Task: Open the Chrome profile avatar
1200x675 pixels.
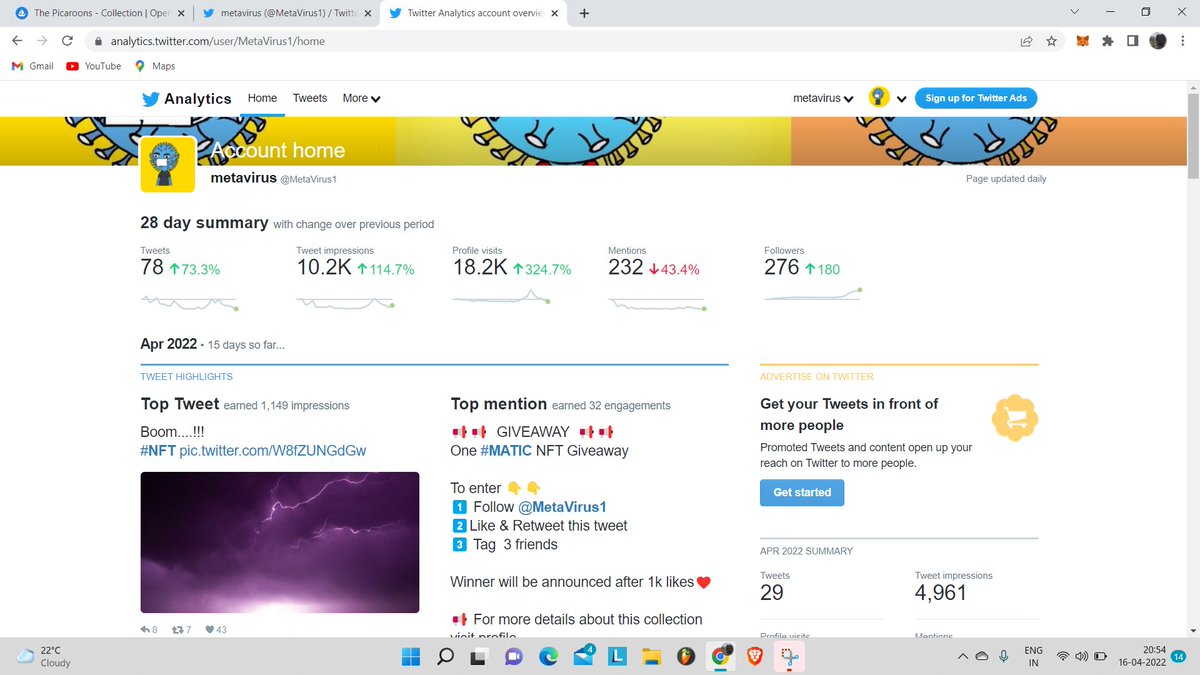Action: click(1158, 41)
